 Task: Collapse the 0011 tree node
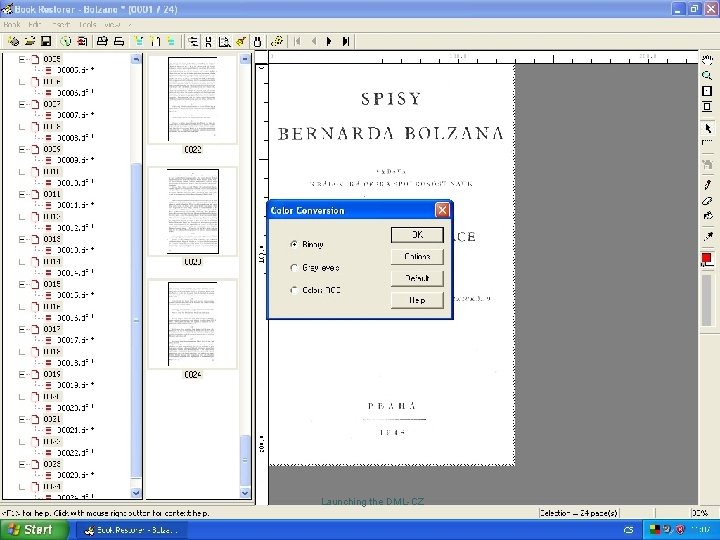tap(22, 194)
